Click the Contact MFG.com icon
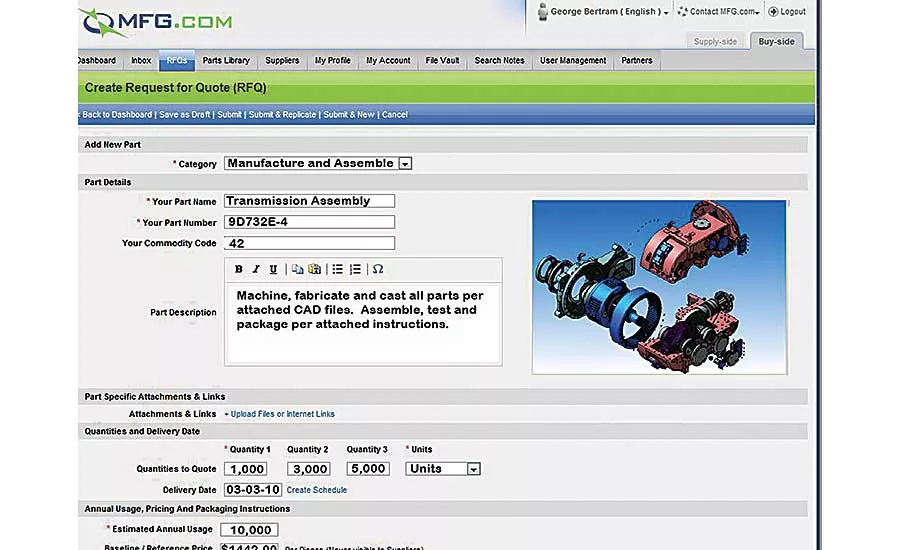The height and width of the screenshot is (550, 900). 682,11
